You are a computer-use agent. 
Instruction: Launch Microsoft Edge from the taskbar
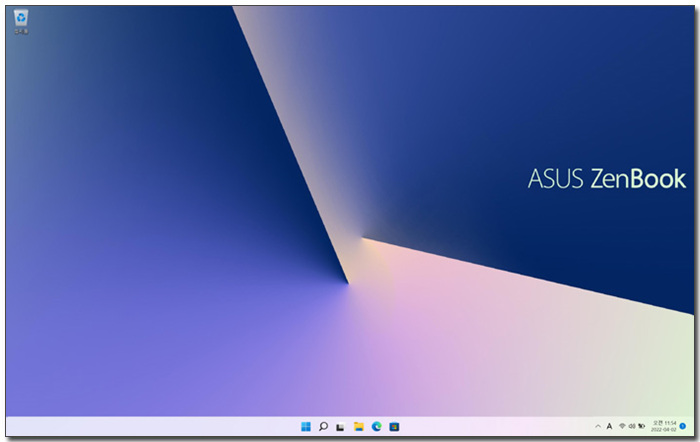point(376,427)
